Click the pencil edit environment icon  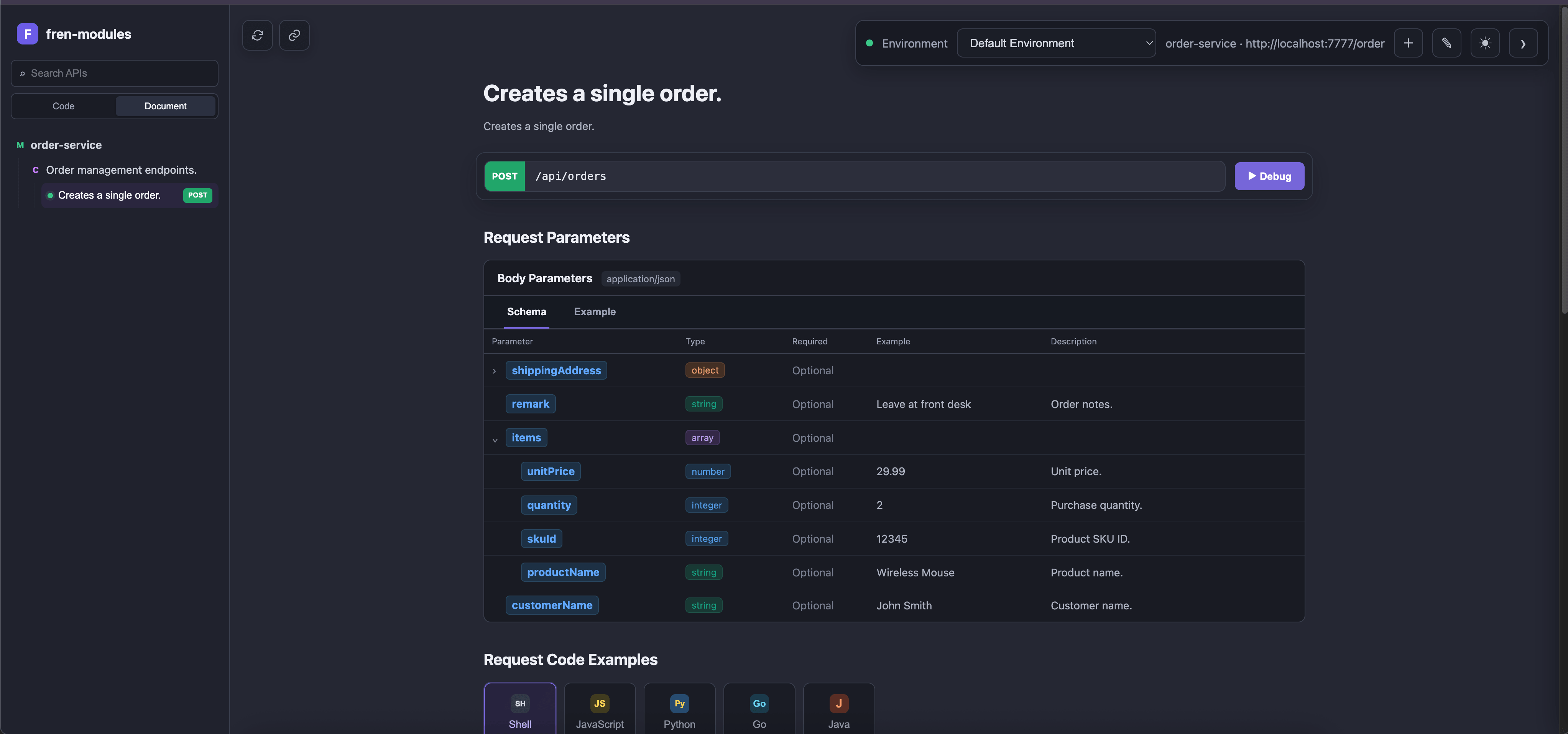click(x=1446, y=43)
